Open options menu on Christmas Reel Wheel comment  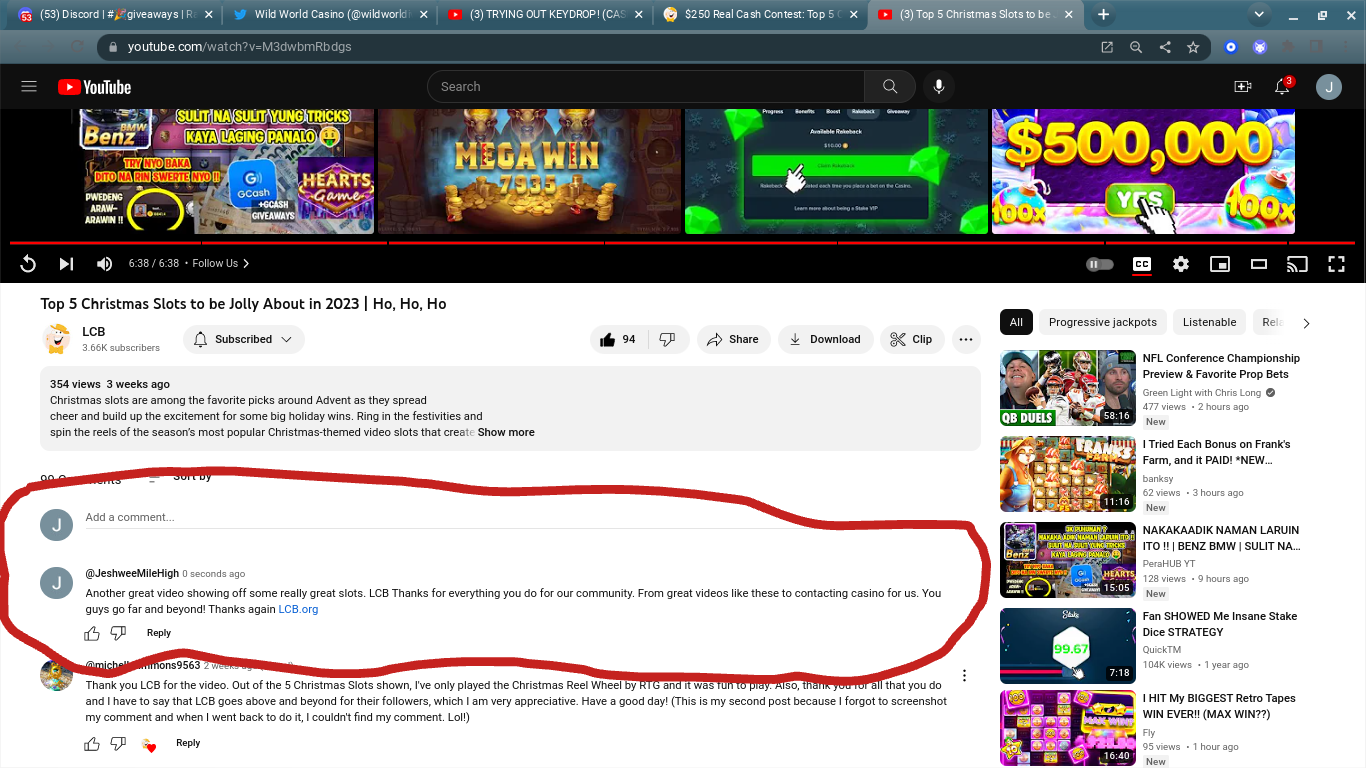pos(965,676)
